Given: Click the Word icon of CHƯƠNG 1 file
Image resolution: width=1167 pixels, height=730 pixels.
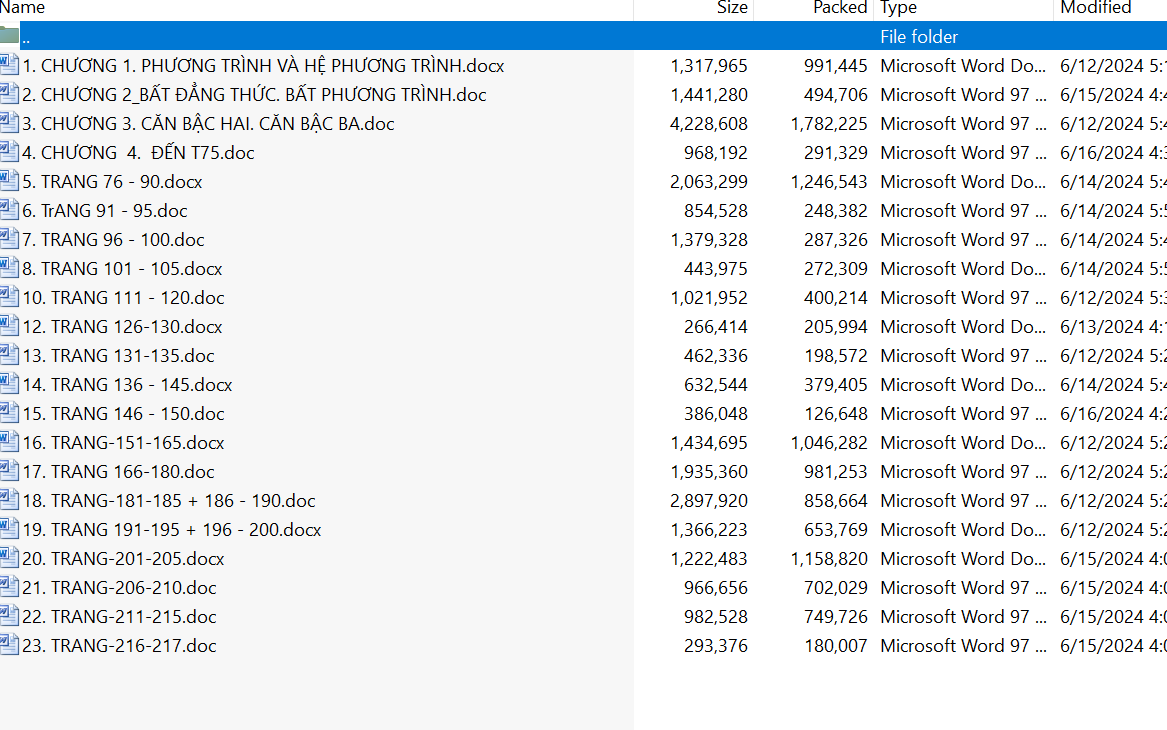Looking at the screenshot, I should [x=9, y=66].
